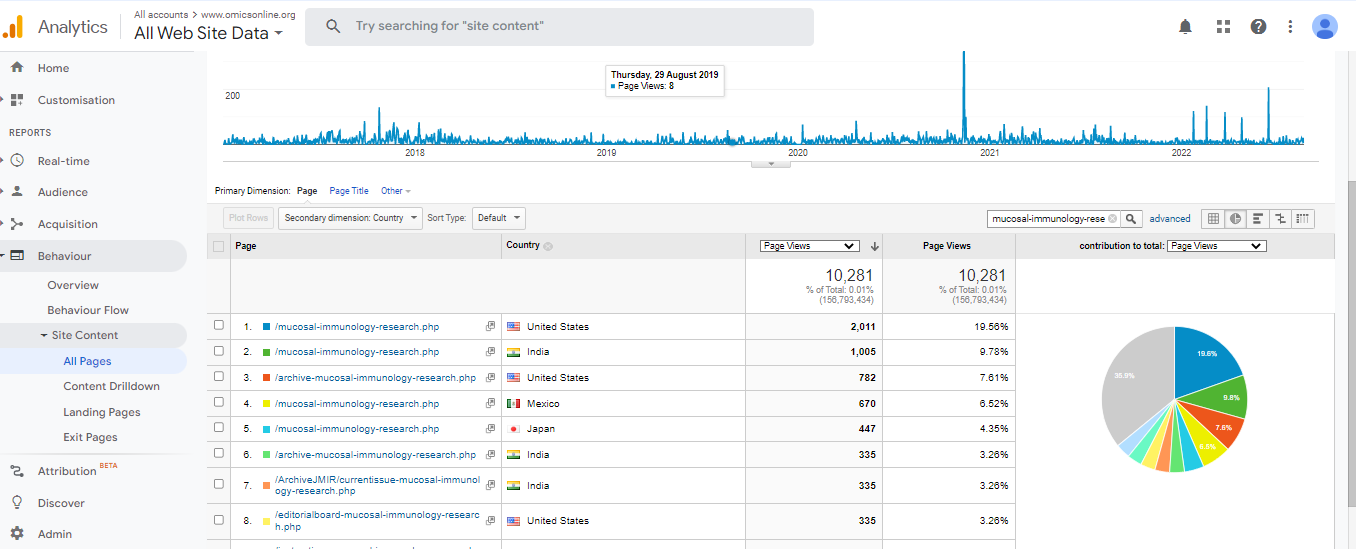Screen dimensions: 1356x549
Task: Click the Real-time clock icon
Action: (x=17, y=160)
